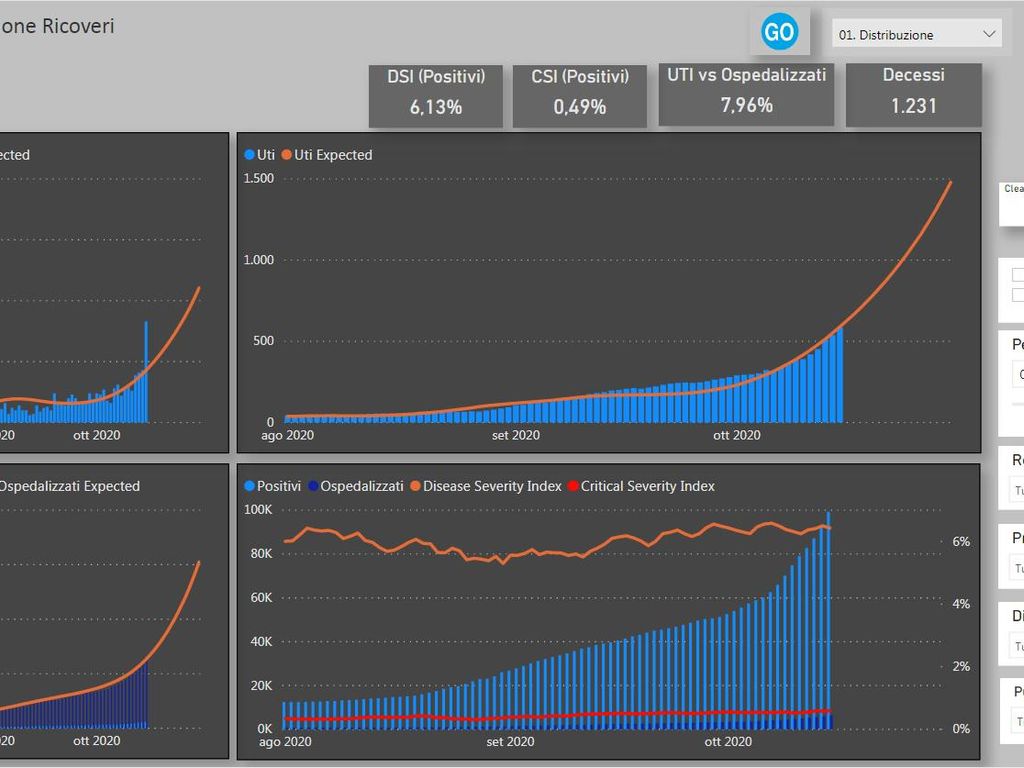Click the blue GO button
Viewport: 1024px width, 768px height.
tap(779, 33)
